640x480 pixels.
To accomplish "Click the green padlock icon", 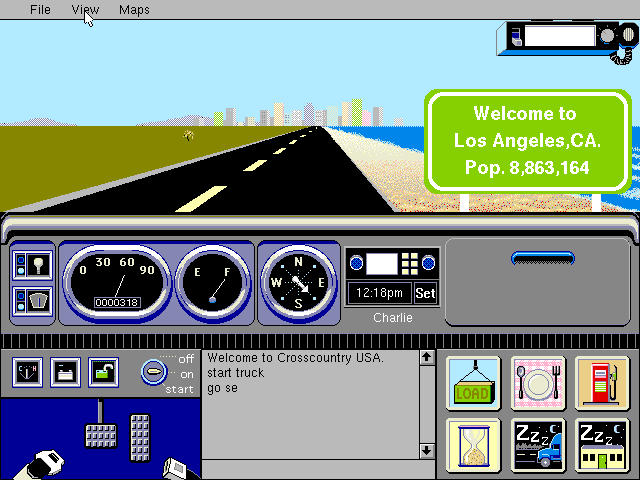I will click(x=103, y=372).
